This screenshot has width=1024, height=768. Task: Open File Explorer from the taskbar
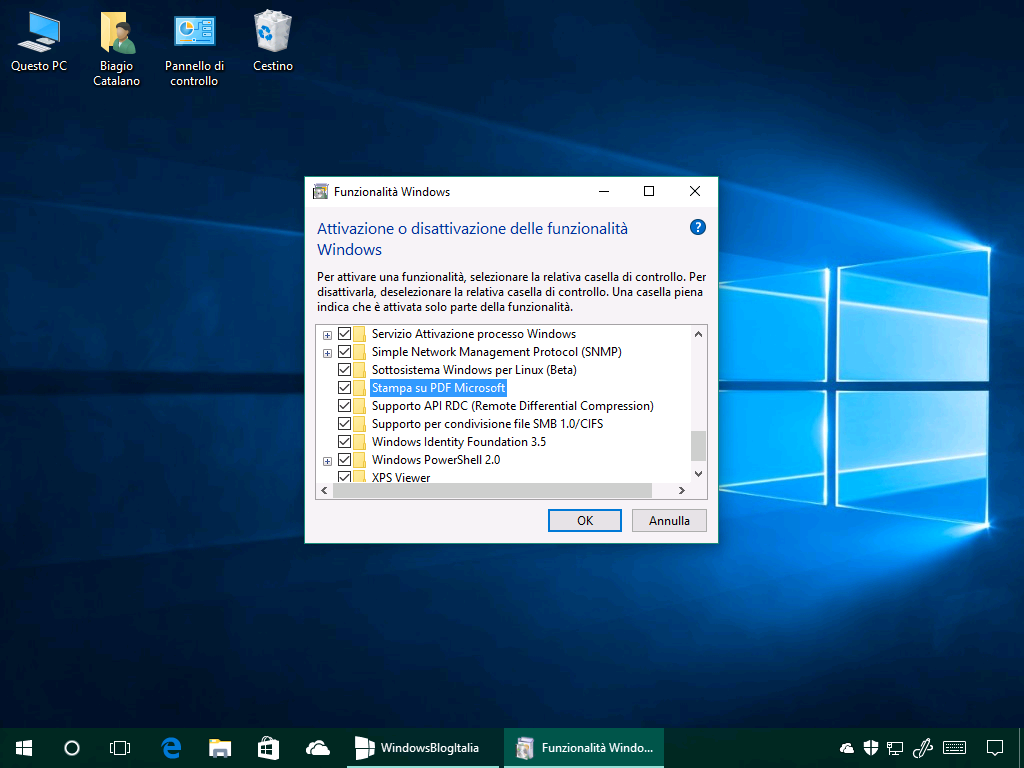pyautogui.click(x=220, y=748)
